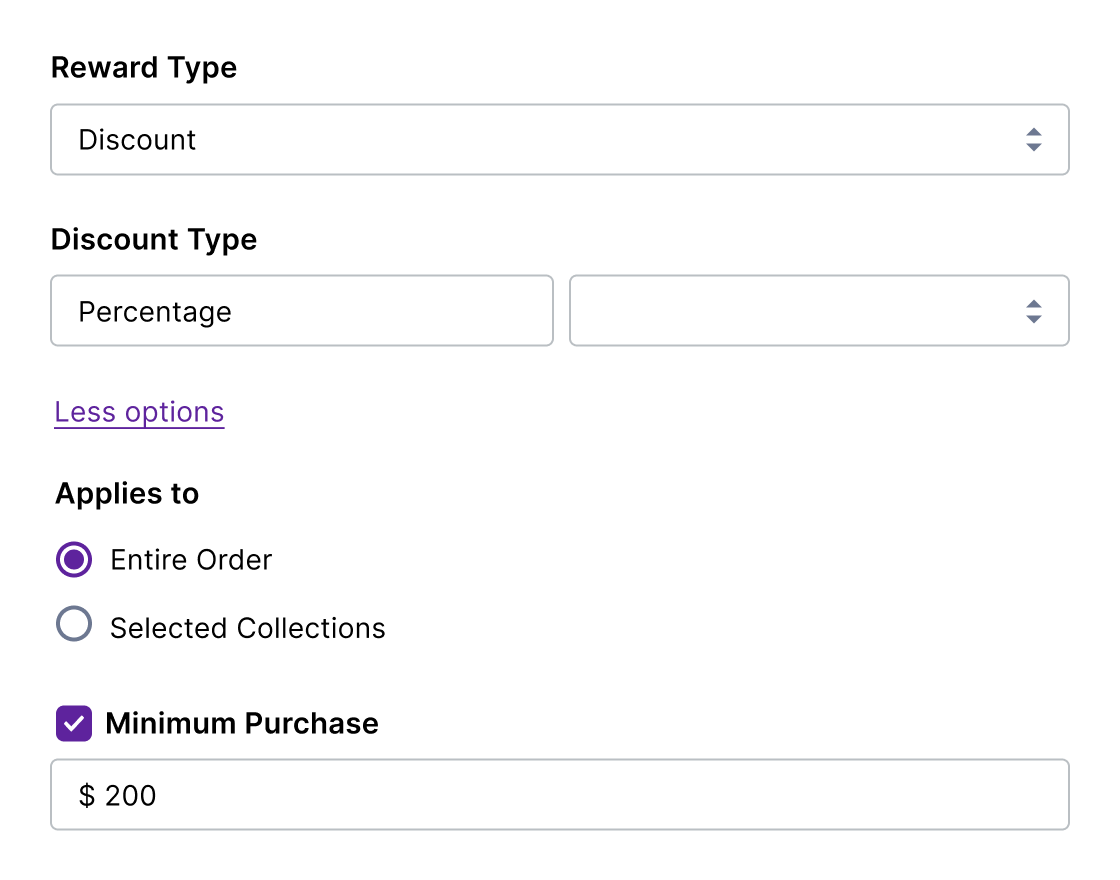Click the Reward Type heading text

tap(144, 69)
